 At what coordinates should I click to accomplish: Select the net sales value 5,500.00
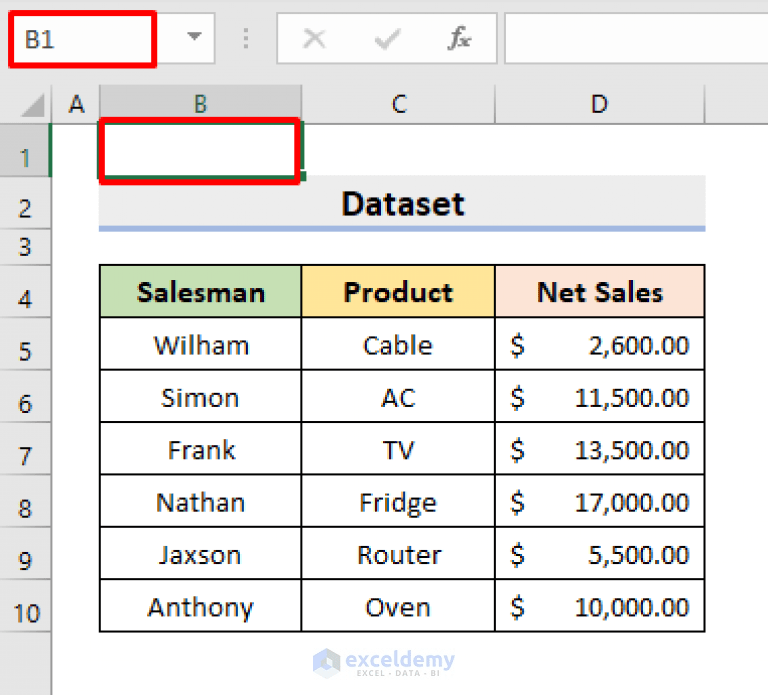click(x=600, y=554)
